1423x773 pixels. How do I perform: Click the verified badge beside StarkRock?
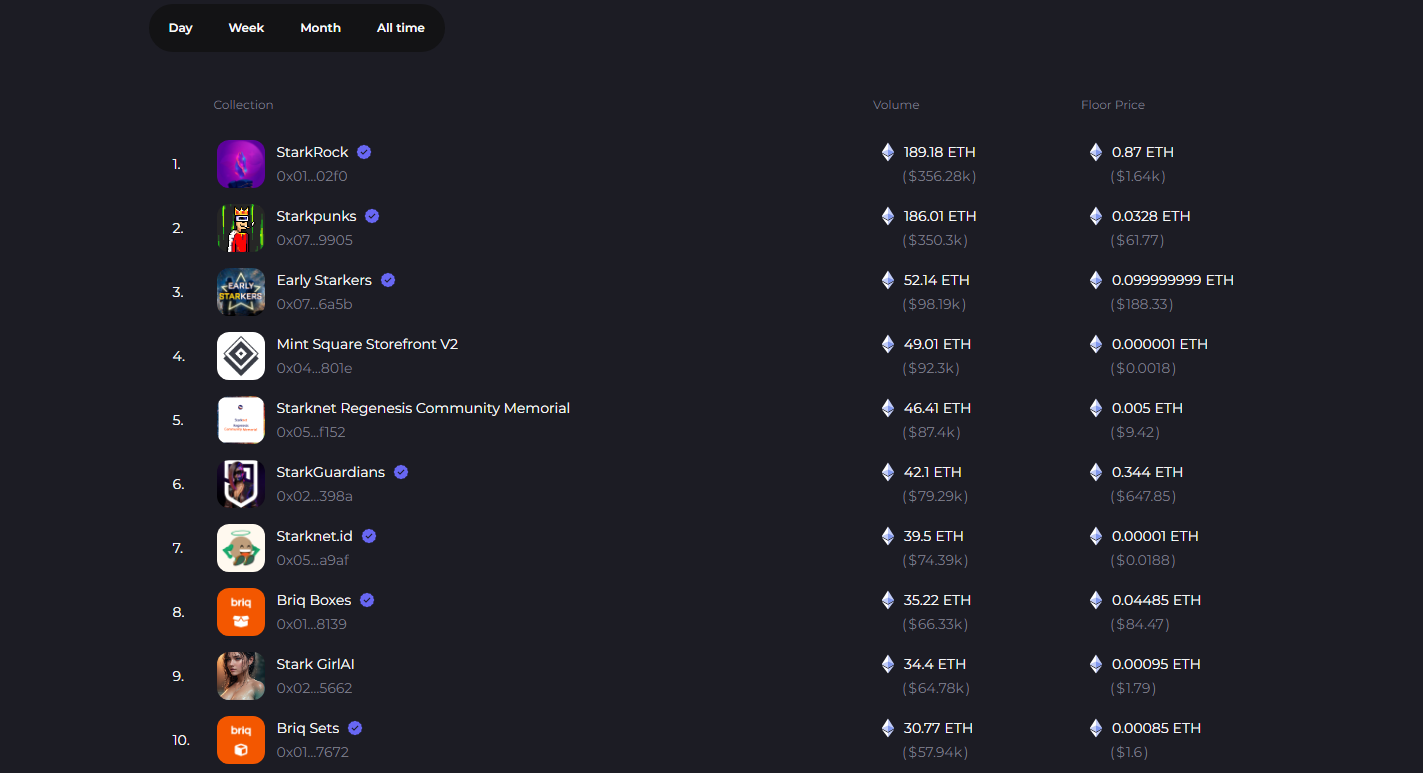[x=365, y=152]
